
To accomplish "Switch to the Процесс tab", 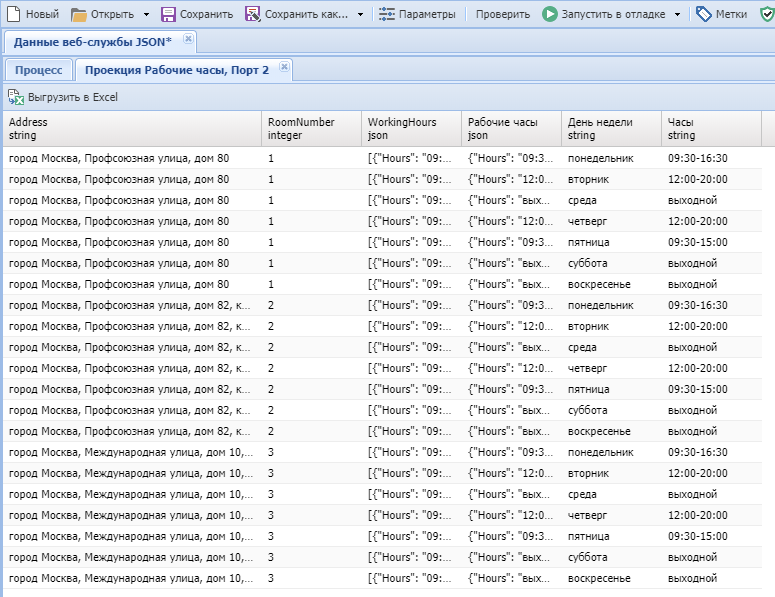I will point(39,70).
